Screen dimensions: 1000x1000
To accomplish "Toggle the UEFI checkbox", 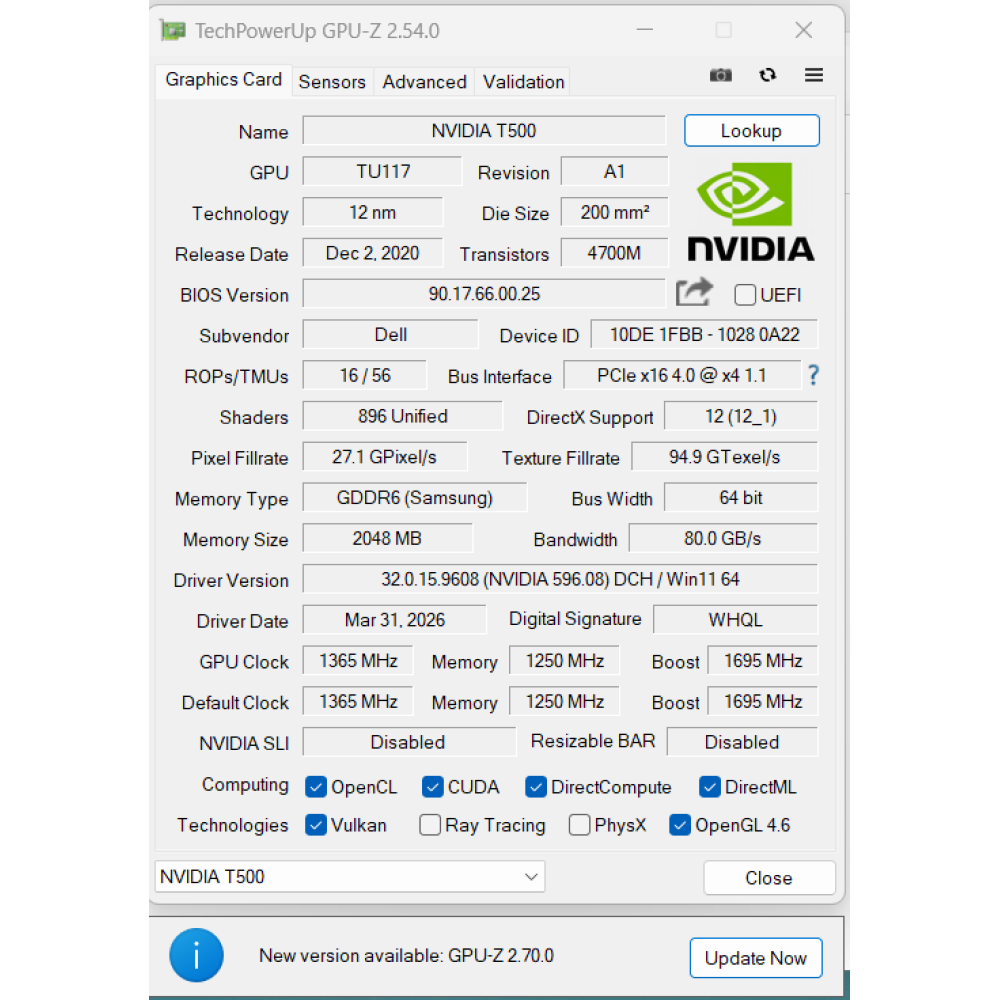I will pyautogui.click(x=745, y=295).
